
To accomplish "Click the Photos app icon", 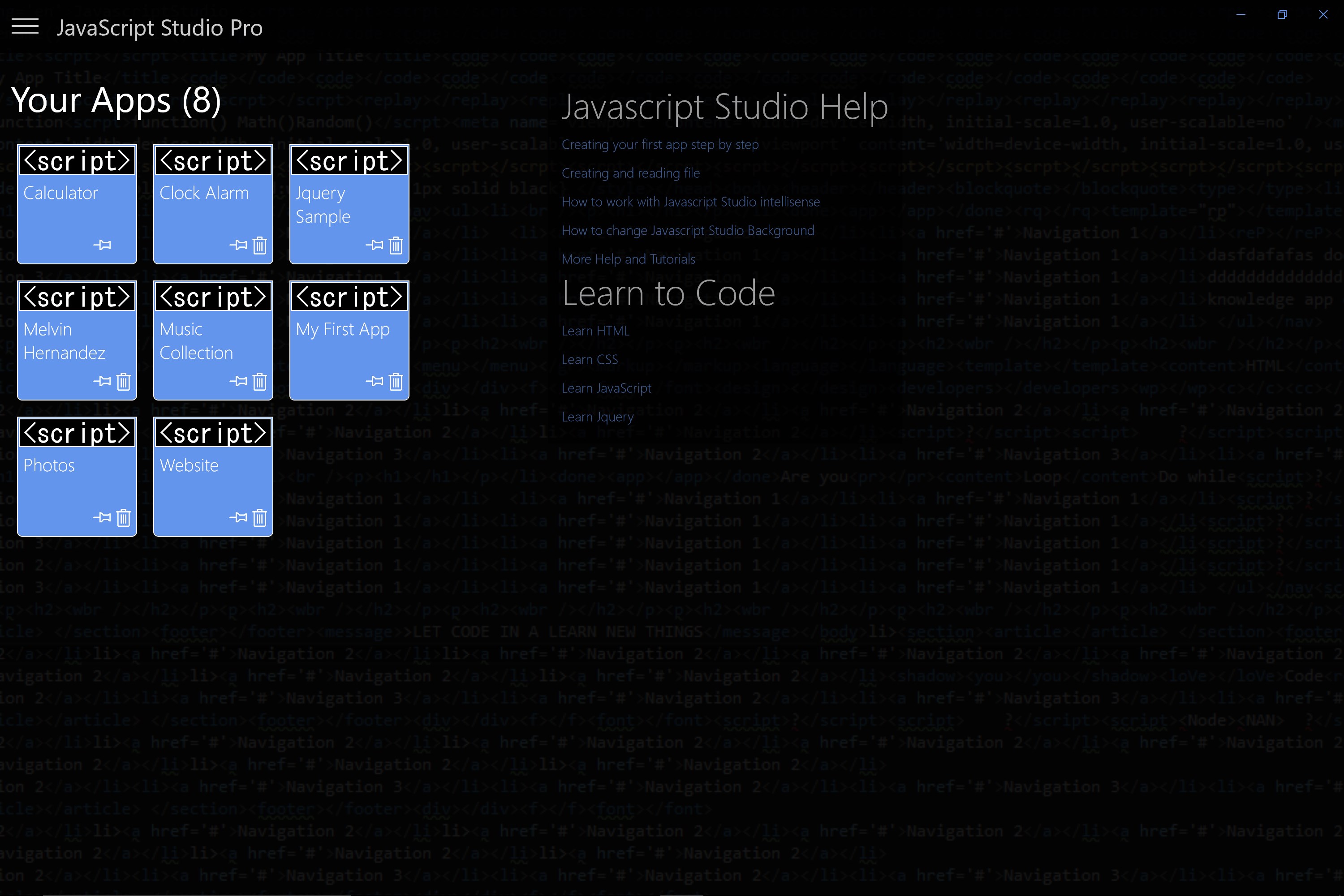I will (77, 476).
